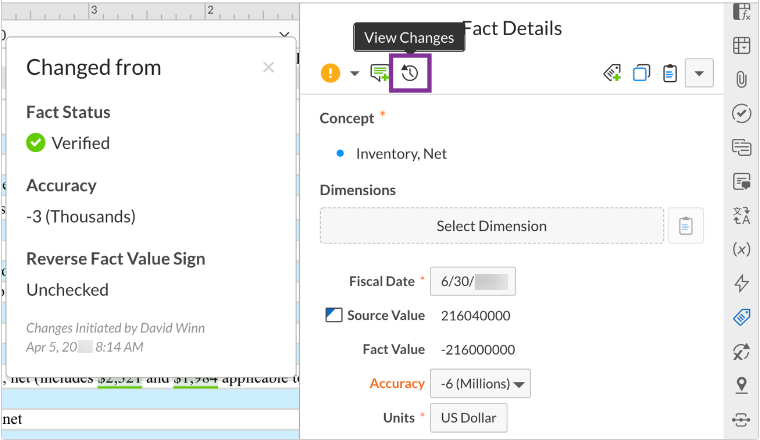Viewport: 760px width, 440px height.
Task: Click the clipboard paste icon in the toolbar
Action: pyautogui.click(x=670, y=73)
